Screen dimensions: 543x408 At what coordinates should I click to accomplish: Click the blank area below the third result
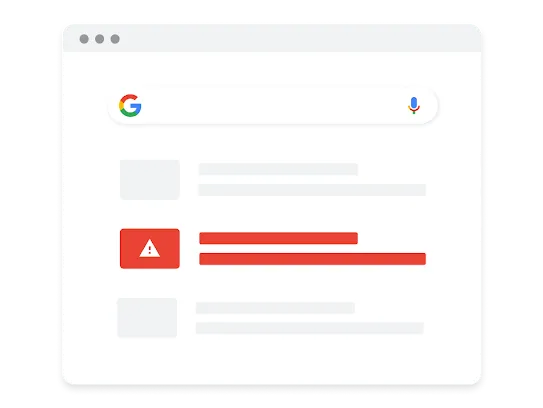[272, 360]
